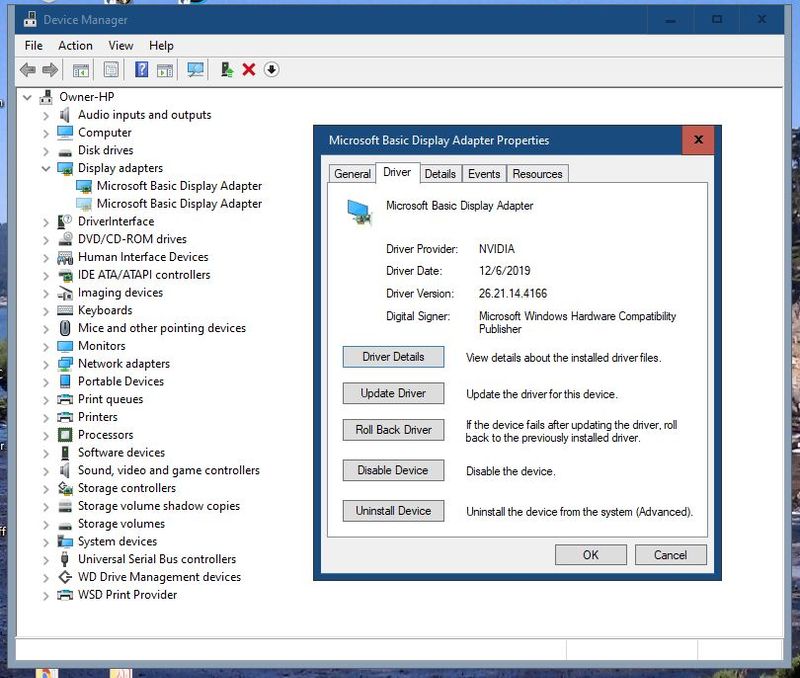
Task: Expand the Computer category
Action: (46, 133)
